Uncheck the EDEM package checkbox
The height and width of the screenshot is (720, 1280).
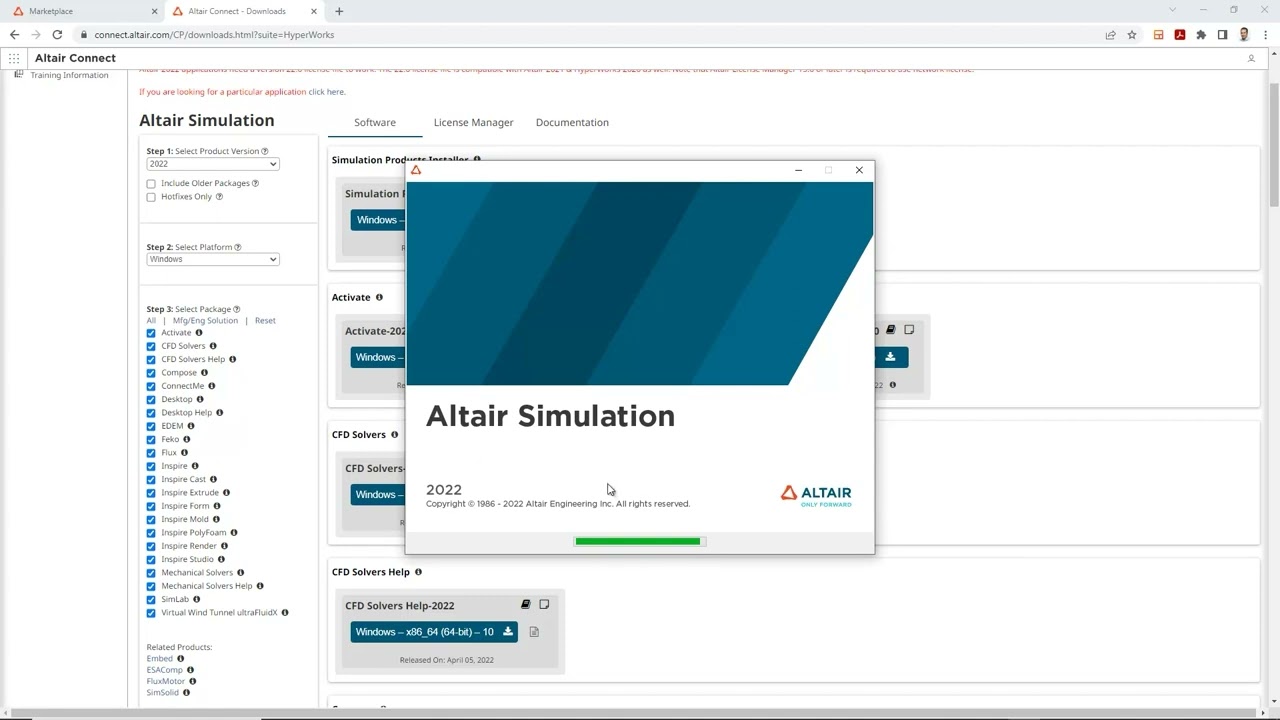(151, 426)
